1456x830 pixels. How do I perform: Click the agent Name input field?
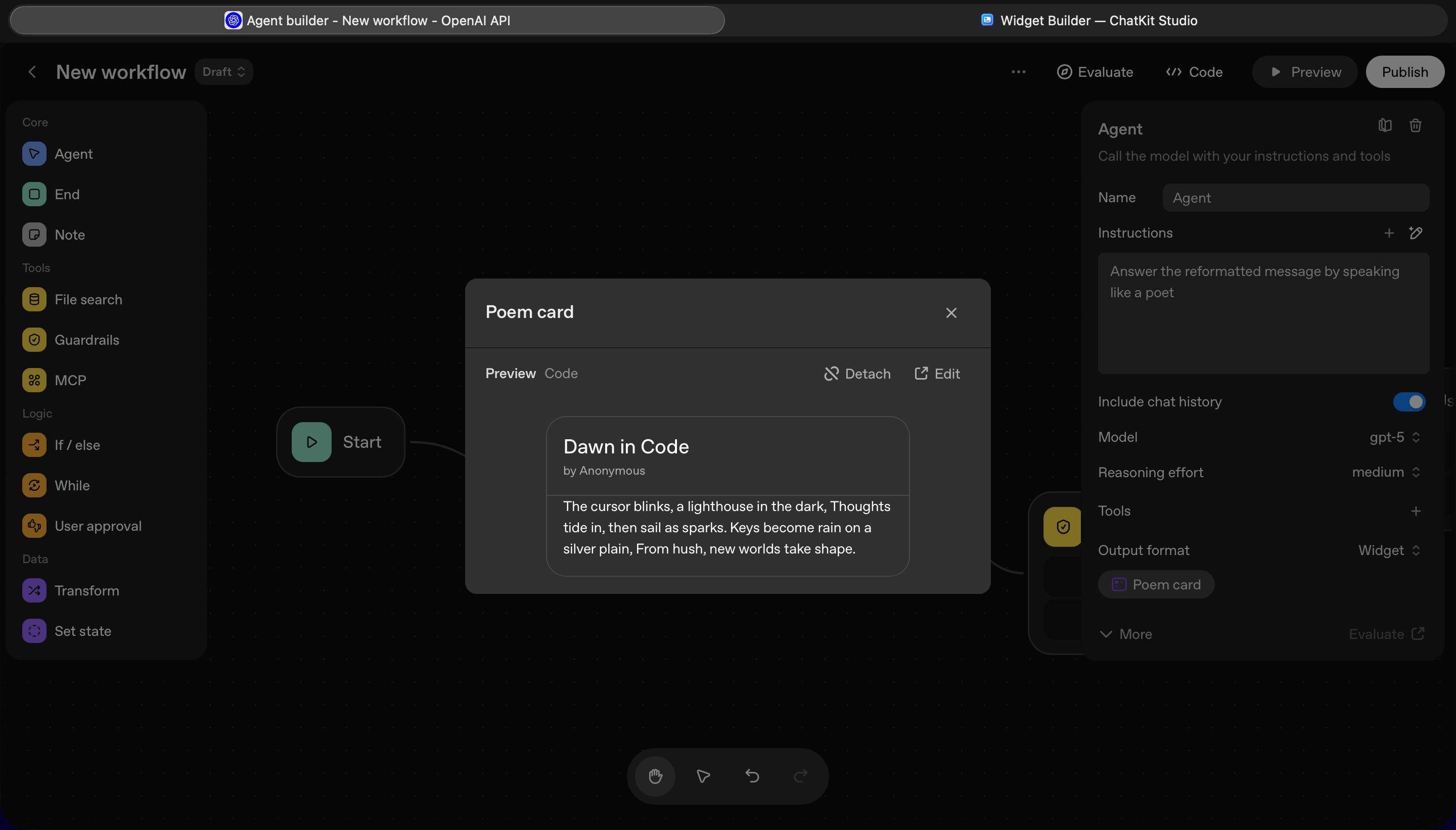pos(1295,198)
